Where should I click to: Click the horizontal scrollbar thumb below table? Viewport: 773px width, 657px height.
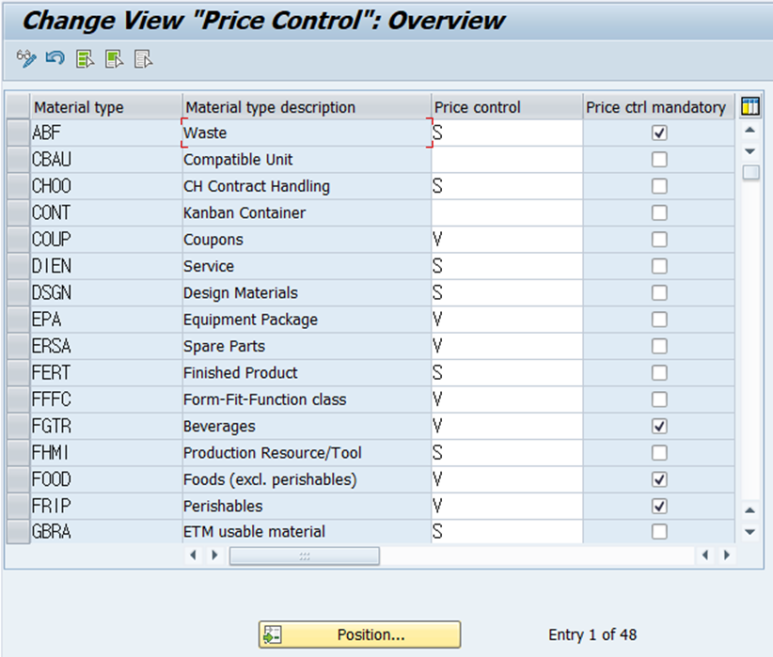(x=304, y=555)
